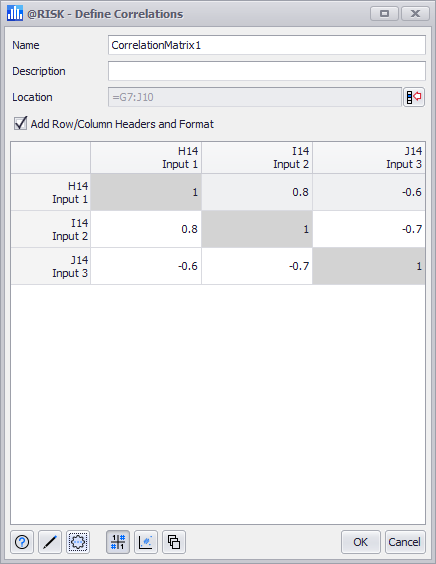Click the Location field showing =G7:J10
The width and height of the screenshot is (436, 564).
pyautogui.click(x=255, y=97)
